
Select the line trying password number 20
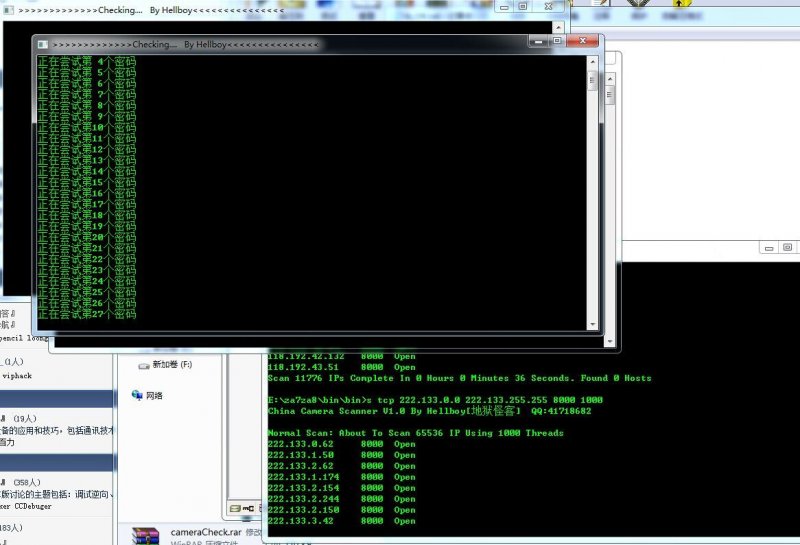point(87,237)
